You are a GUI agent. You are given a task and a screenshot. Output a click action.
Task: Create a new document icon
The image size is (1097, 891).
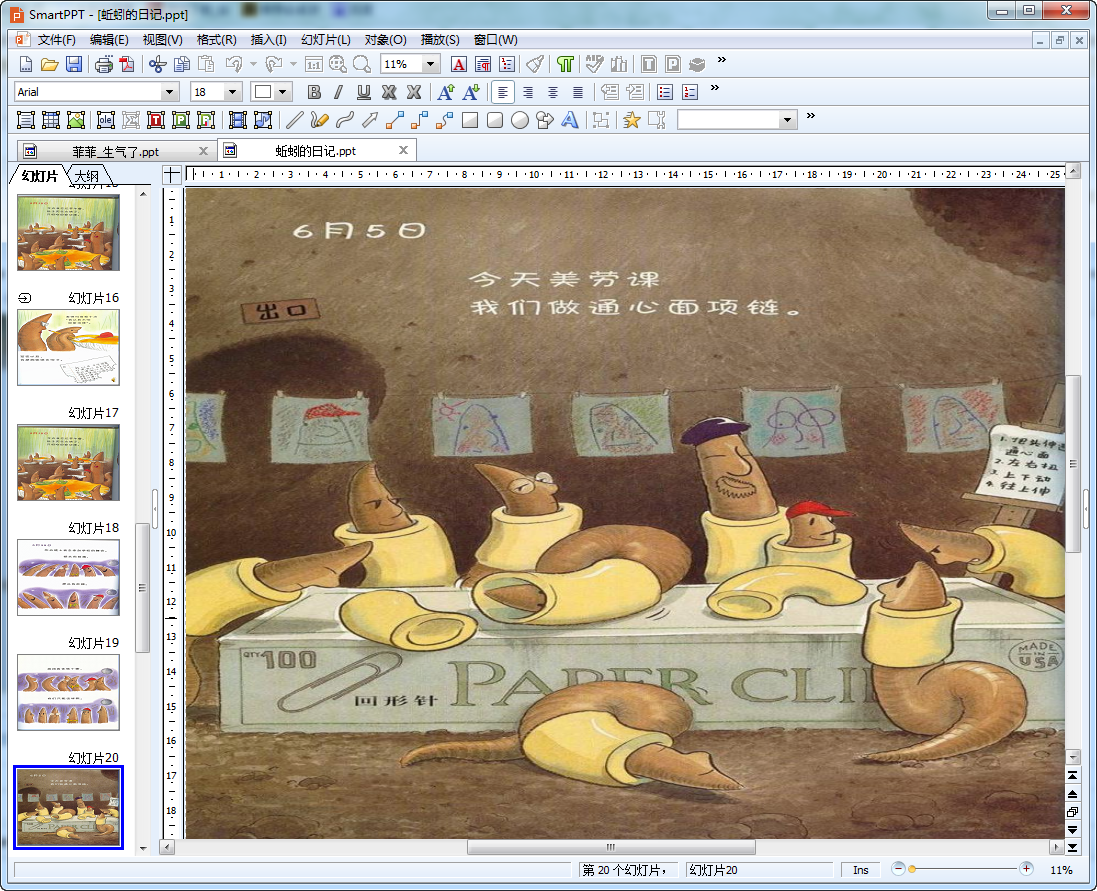tap(26, 64)
